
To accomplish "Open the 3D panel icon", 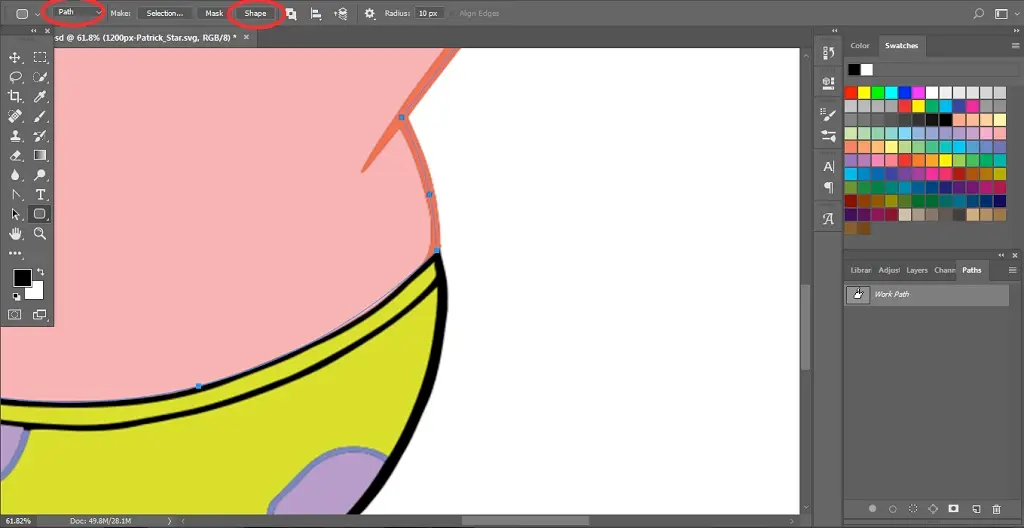I will [x=829, y=83].
